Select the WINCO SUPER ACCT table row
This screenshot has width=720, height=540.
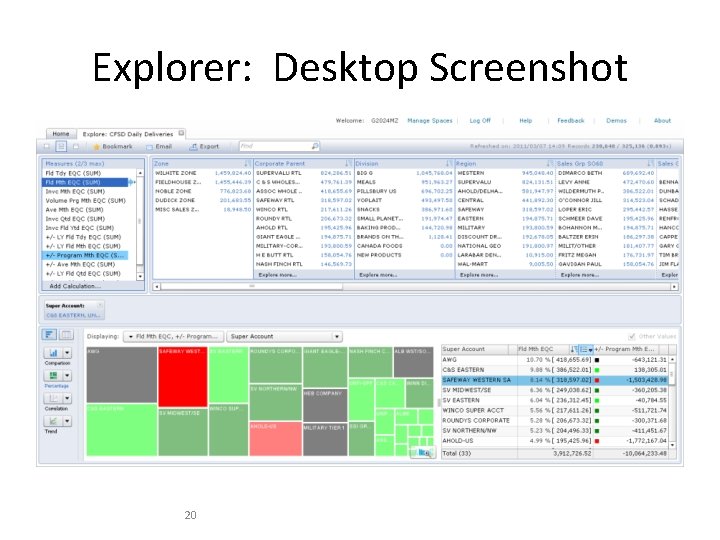pyautogui.click(x=555, y=411)
